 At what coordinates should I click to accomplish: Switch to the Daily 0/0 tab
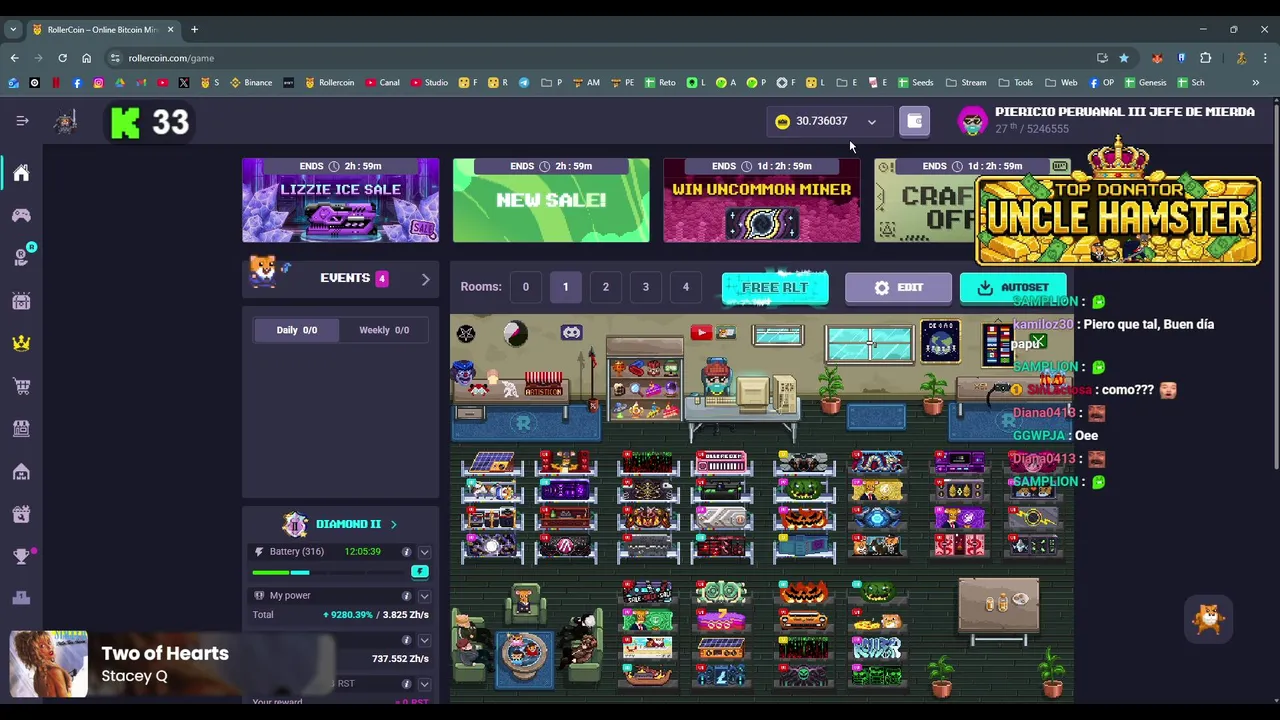(296, 330)
